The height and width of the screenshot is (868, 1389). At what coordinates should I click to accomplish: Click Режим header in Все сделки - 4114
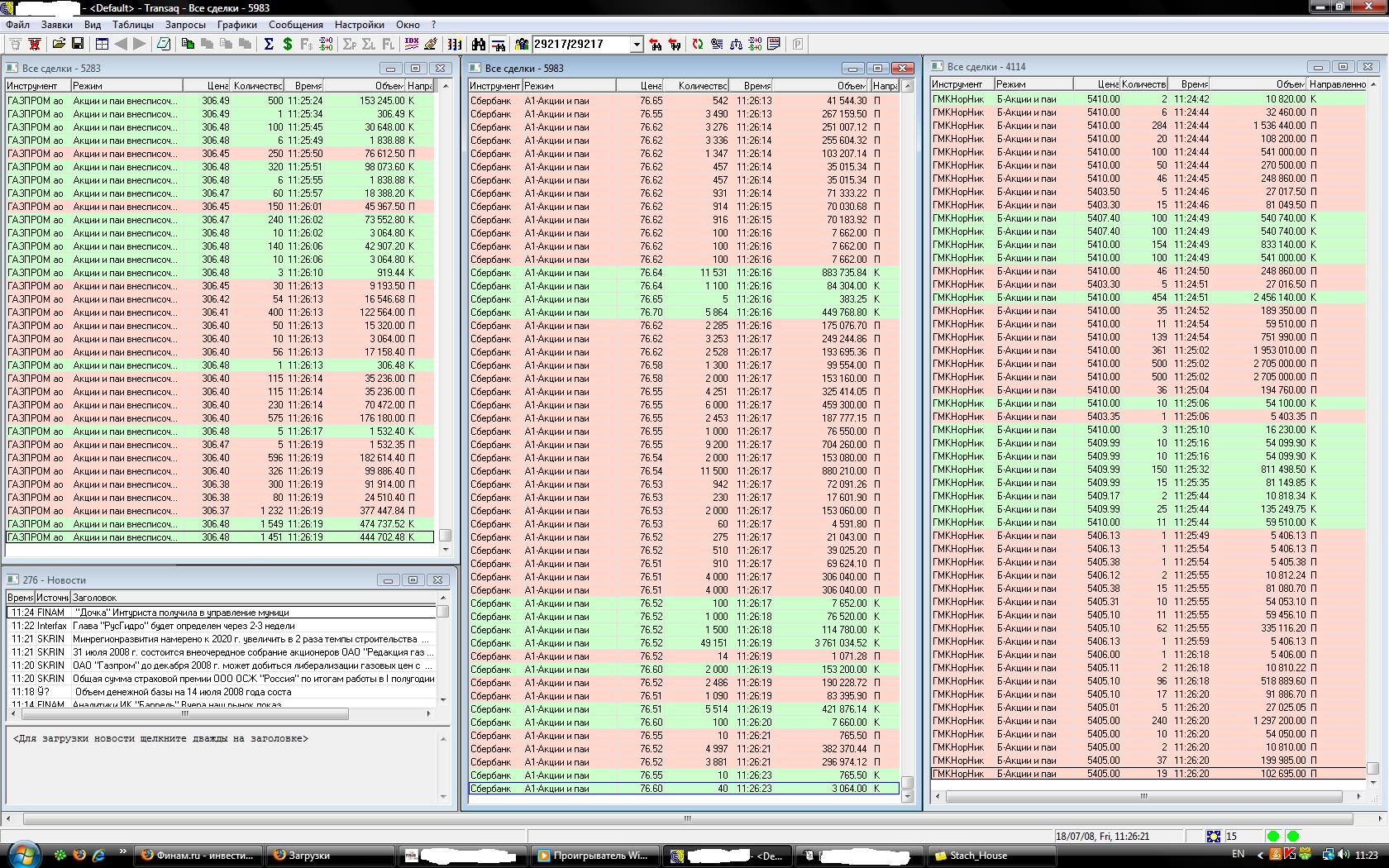point(1033,84)
